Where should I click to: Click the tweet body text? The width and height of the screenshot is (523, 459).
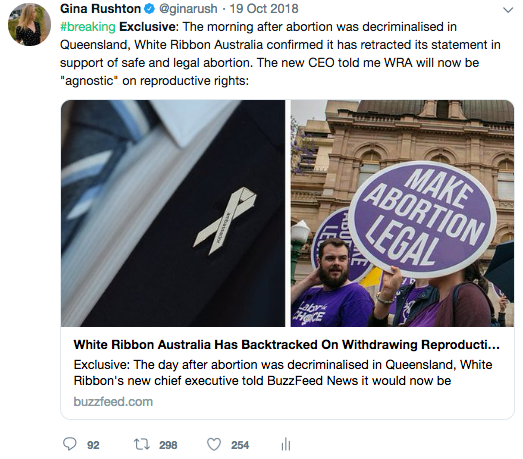280,54
